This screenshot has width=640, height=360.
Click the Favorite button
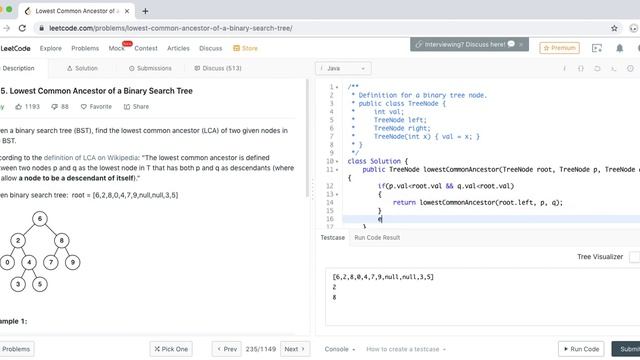(x=96, y=107)
